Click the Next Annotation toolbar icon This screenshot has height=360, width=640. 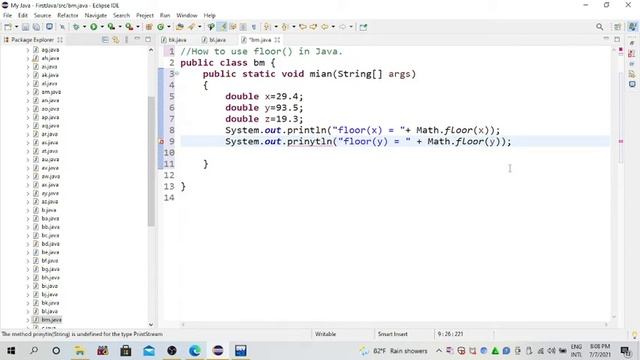click(x=267, y=27)
